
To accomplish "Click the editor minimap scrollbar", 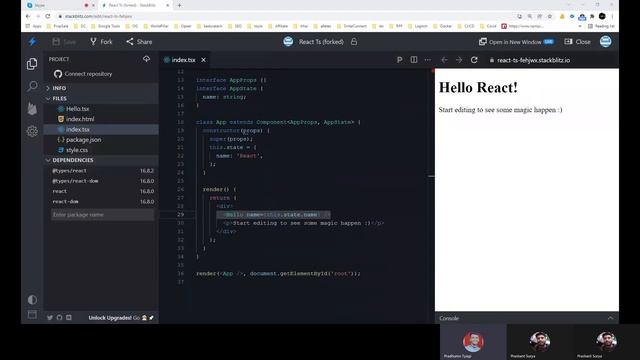I will (431, 176).
